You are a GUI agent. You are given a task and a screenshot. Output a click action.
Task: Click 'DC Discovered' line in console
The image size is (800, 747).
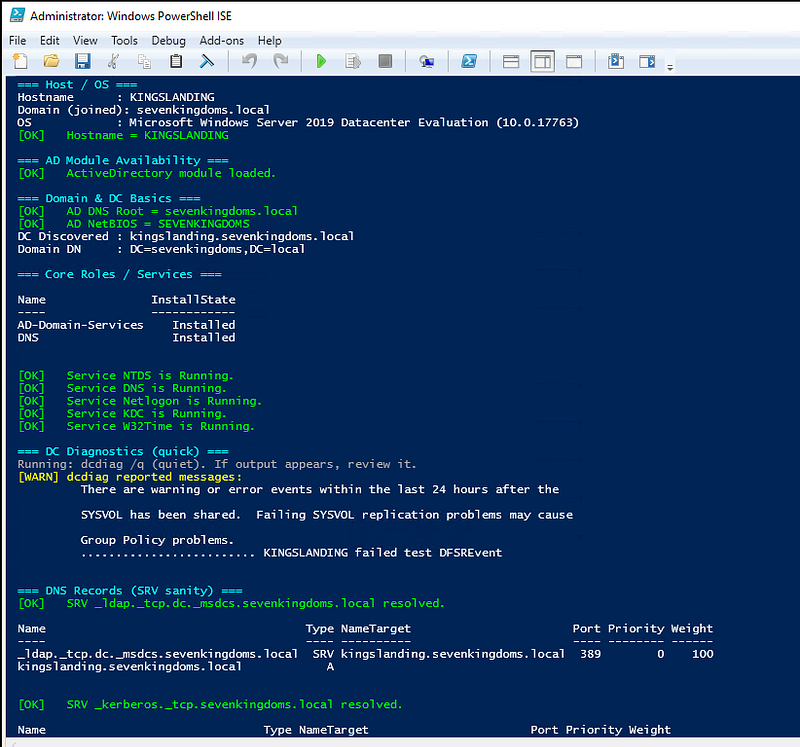[186, 236]
